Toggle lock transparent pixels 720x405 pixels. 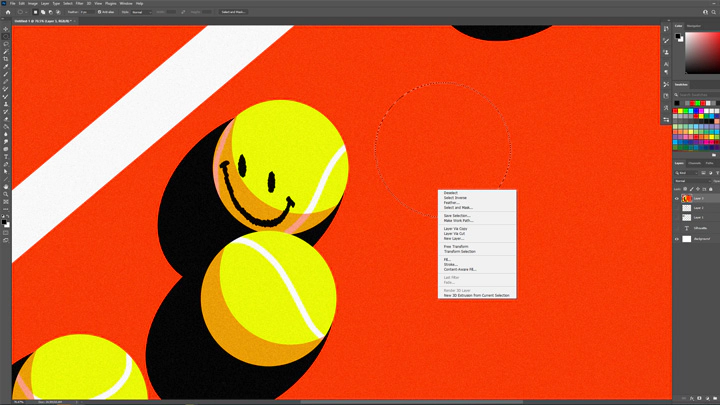pos(685,189)
